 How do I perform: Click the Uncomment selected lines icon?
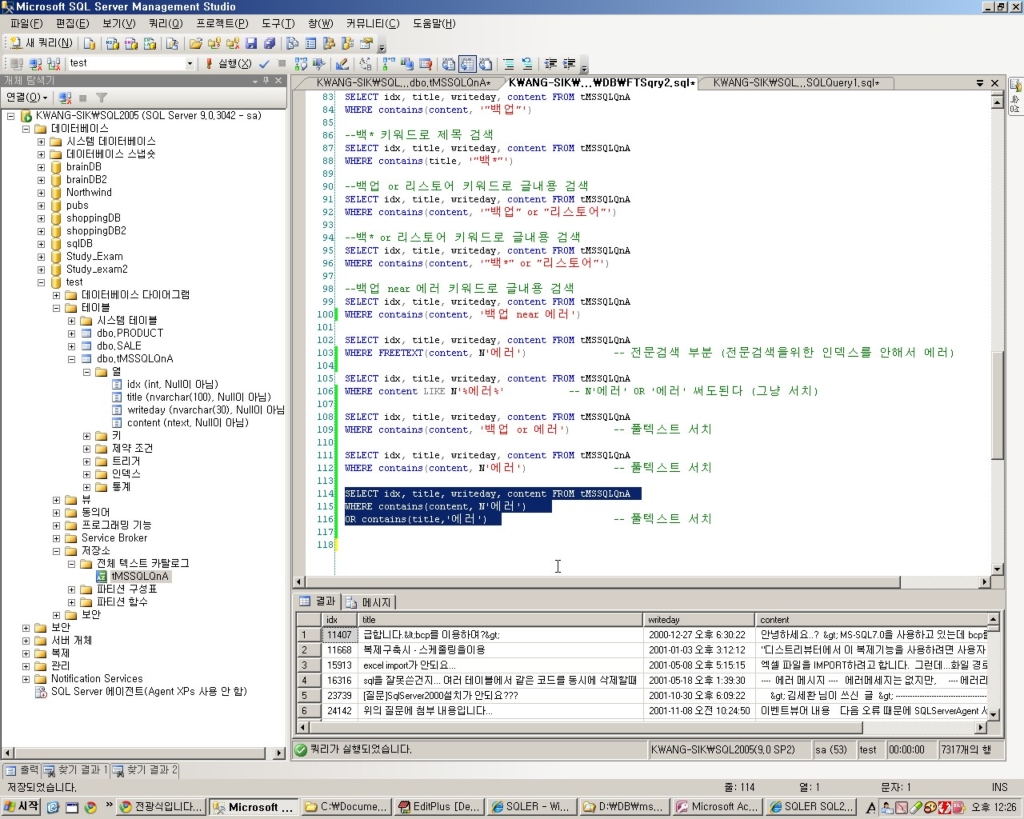point(527,63)
